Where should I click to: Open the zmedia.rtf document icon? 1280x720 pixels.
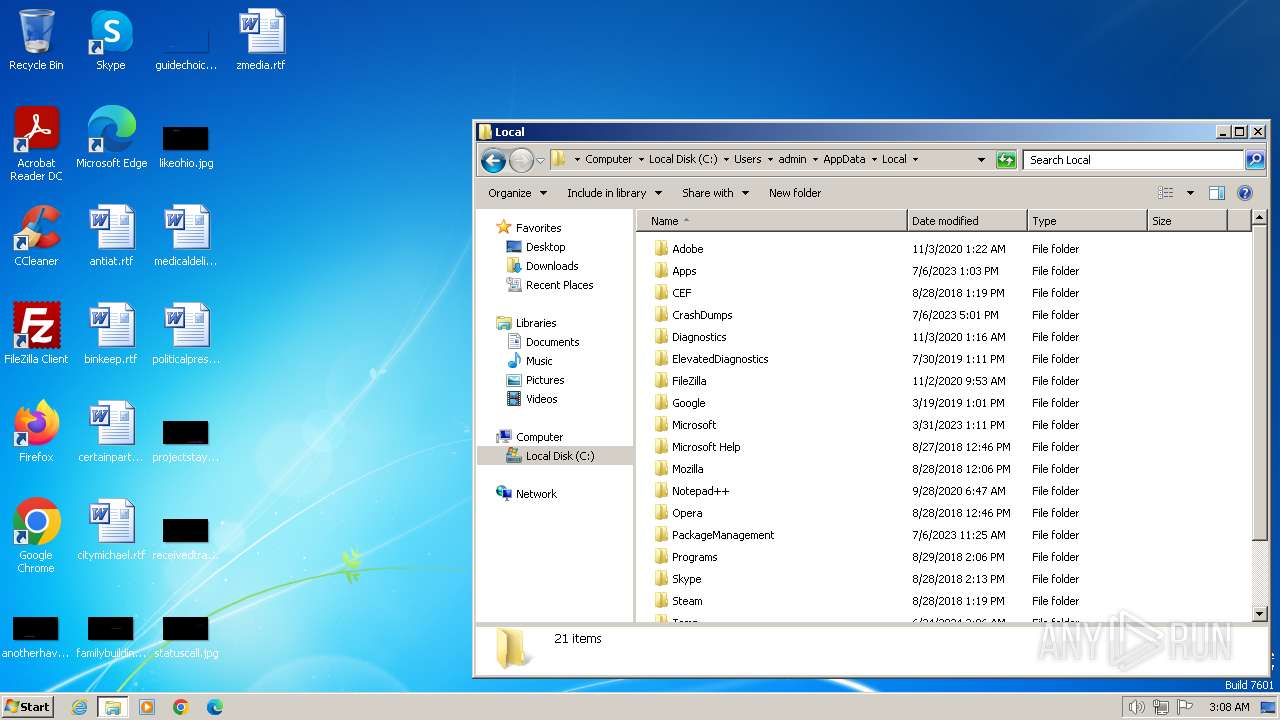tap(260, 40)
